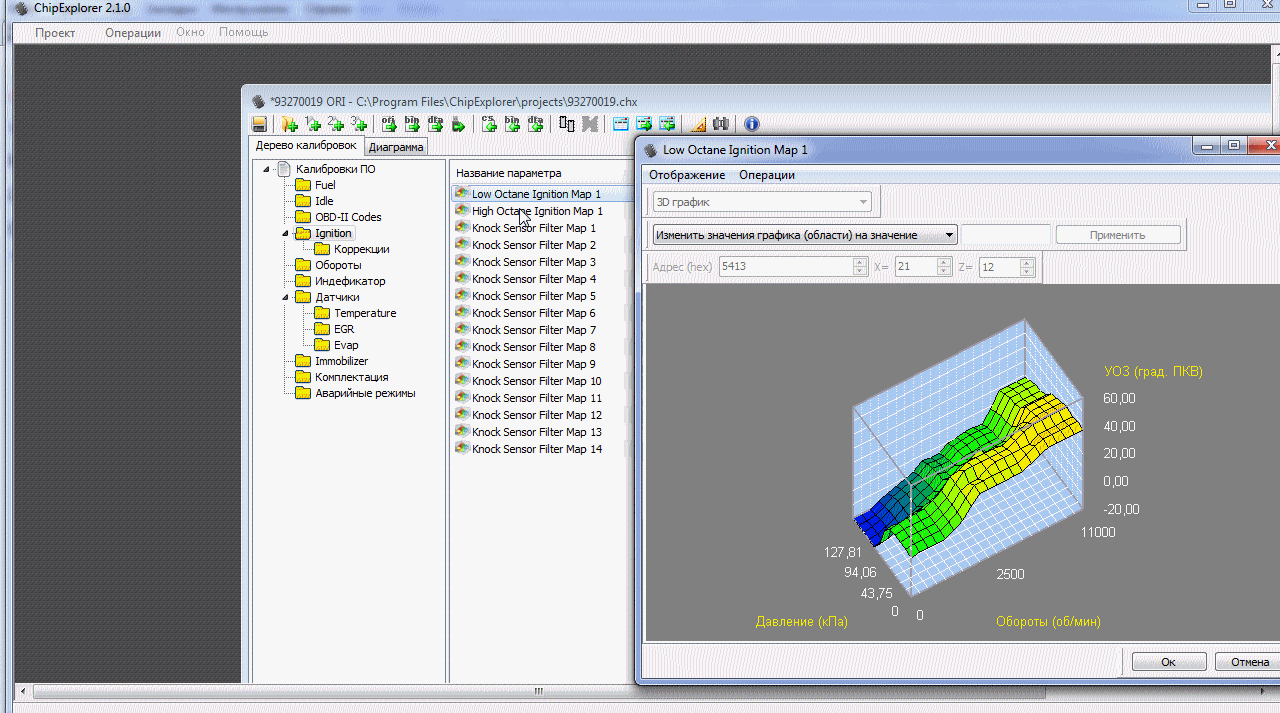
Task: Collapse the Датчики tree node
Action: [285, 297]
